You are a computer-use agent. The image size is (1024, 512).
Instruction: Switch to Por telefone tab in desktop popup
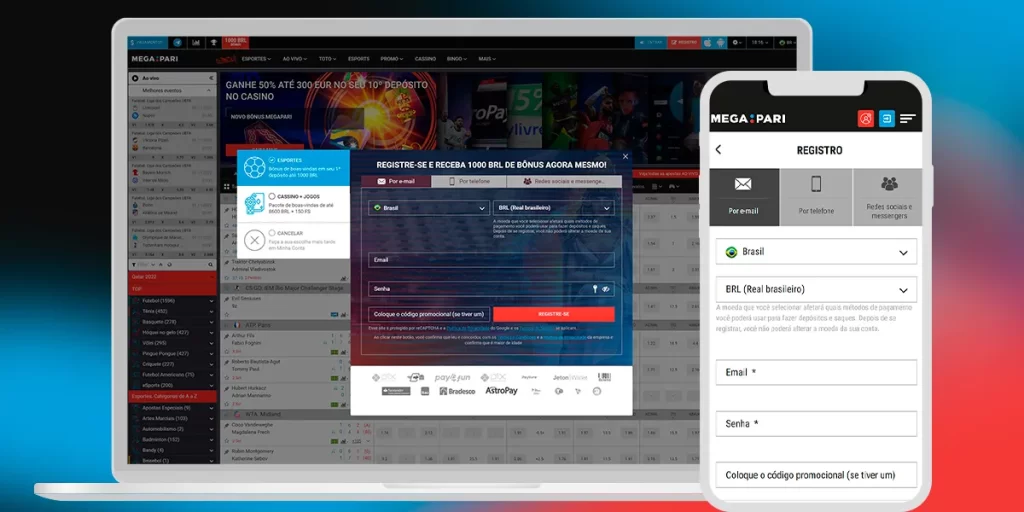(470, 182)
